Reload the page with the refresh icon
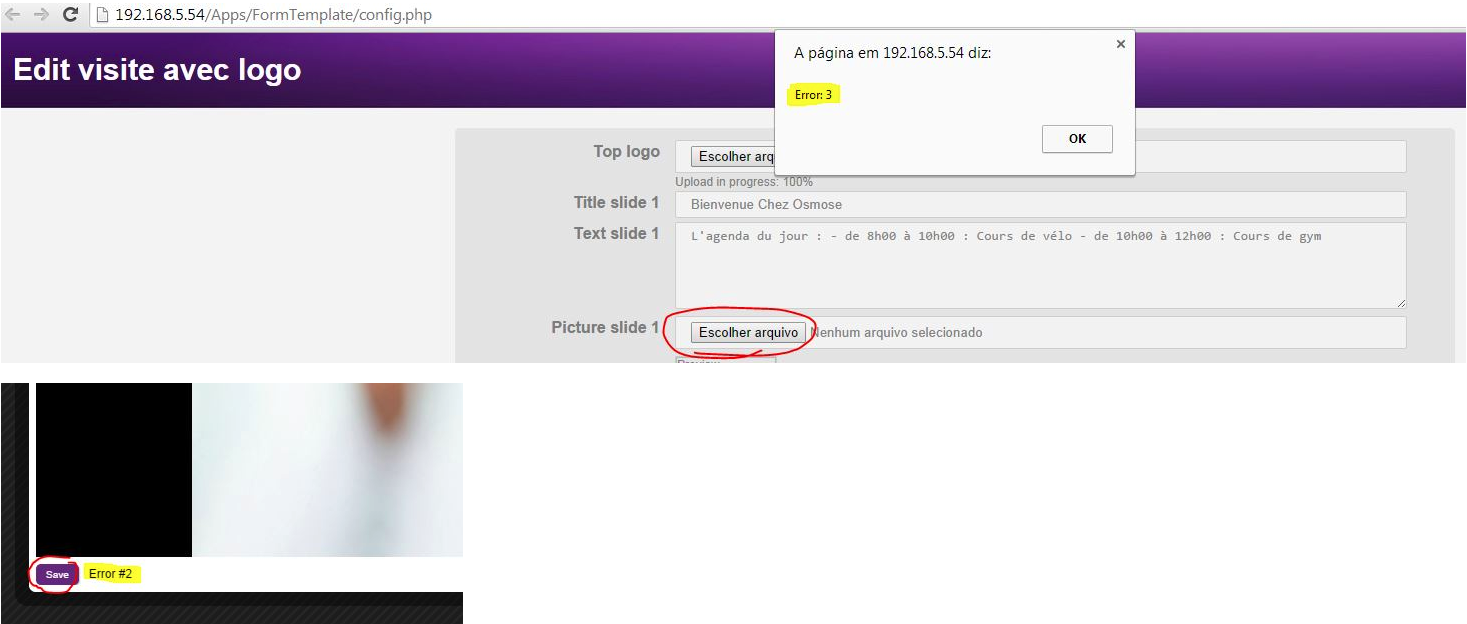This screenshot has height=624, width=1467. point(70,15)
